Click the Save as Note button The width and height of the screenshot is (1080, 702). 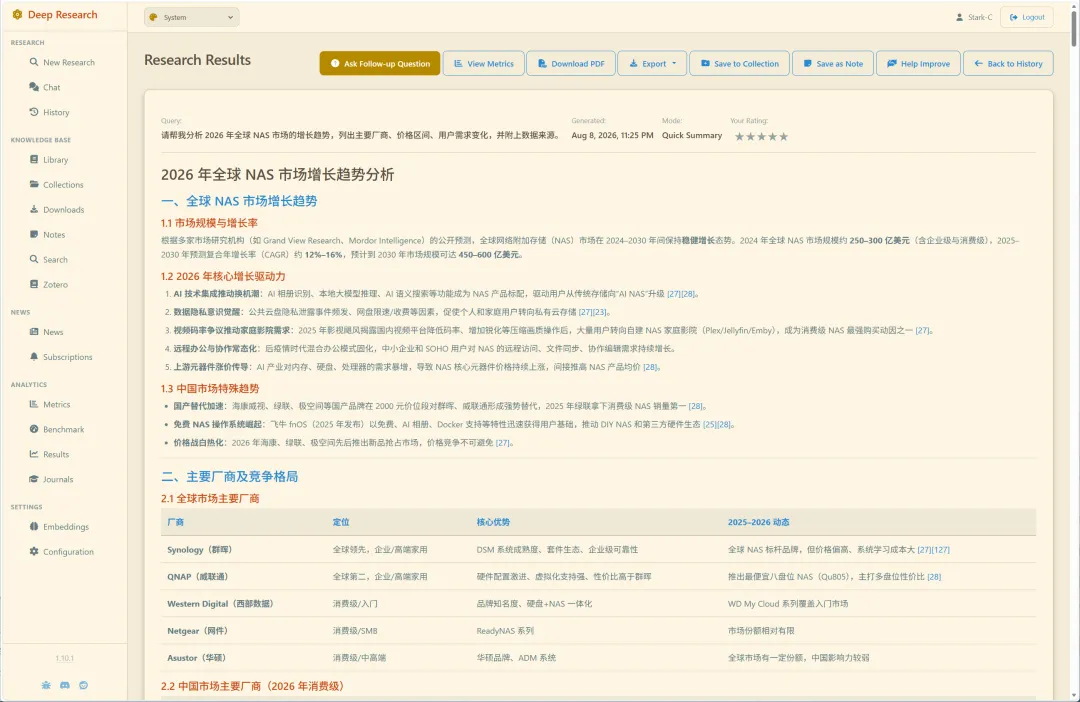click(x=833, y=63)
